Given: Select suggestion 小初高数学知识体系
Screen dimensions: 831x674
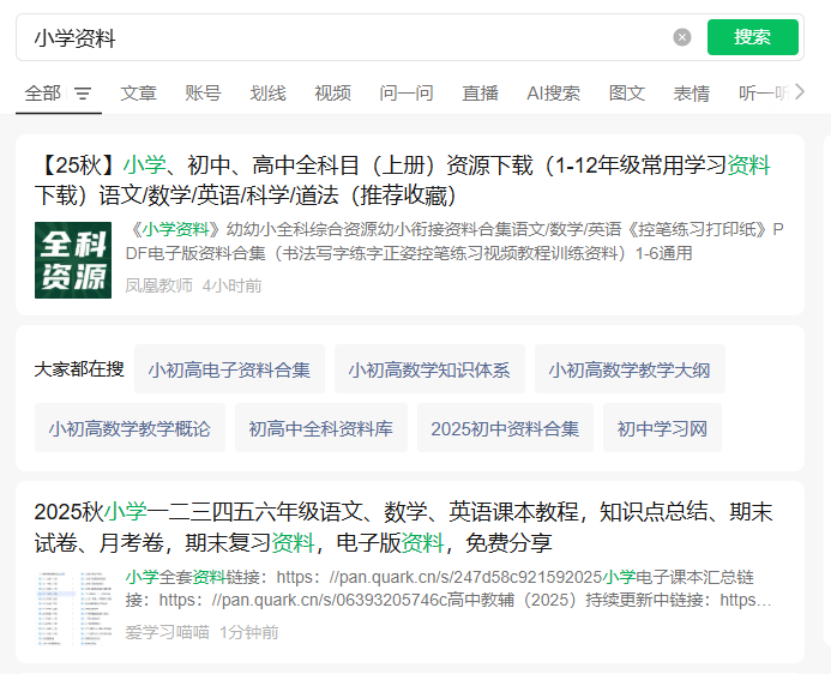Looking at the screenshot, I should coord(429,370).
